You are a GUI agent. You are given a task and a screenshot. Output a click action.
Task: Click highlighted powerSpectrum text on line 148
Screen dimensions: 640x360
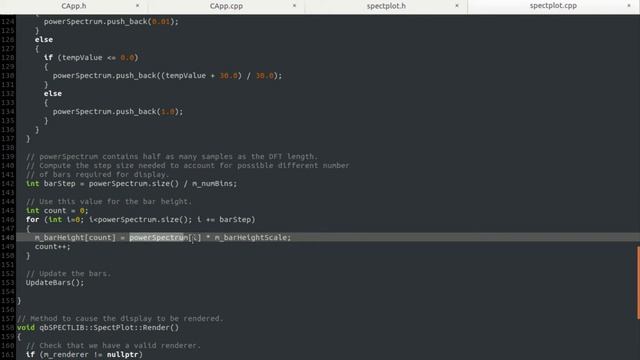[157, 238]
